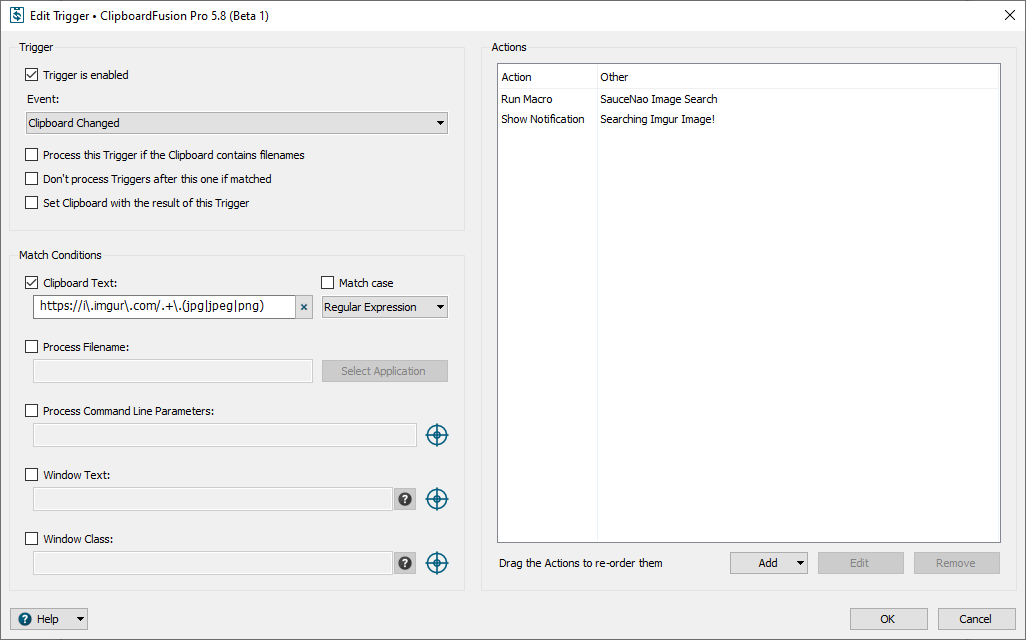Click target picker icon for Window Class
1026x640 pixels.
pos(437,563)
